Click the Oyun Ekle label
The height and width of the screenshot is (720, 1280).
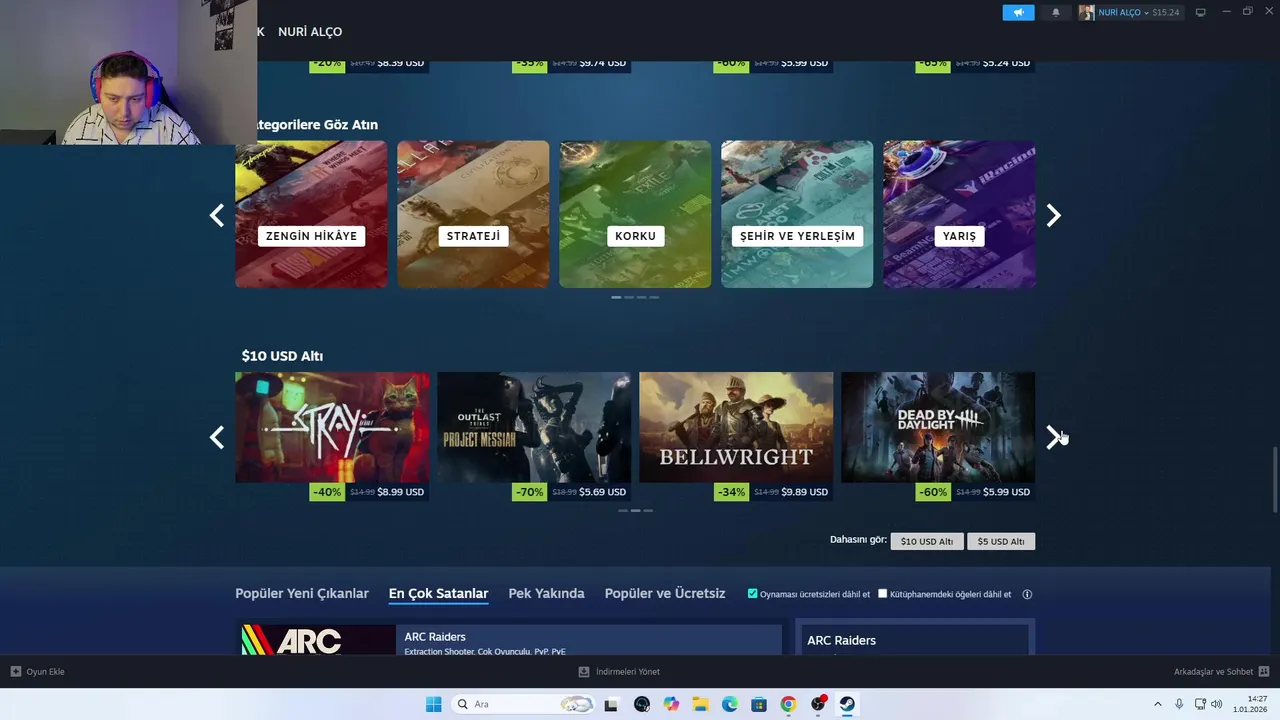(x=45, y=671)
